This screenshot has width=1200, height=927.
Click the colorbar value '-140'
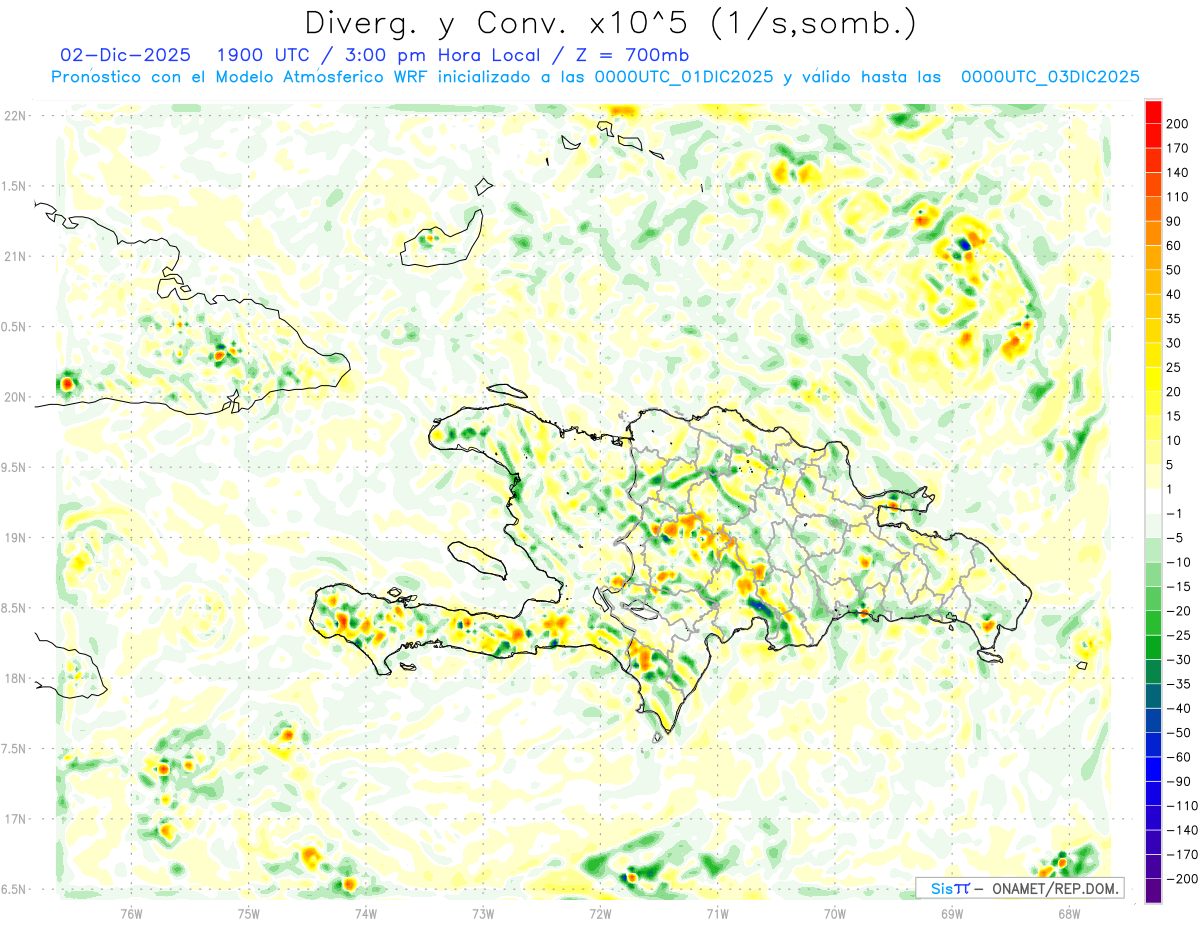coord(1182,830)
